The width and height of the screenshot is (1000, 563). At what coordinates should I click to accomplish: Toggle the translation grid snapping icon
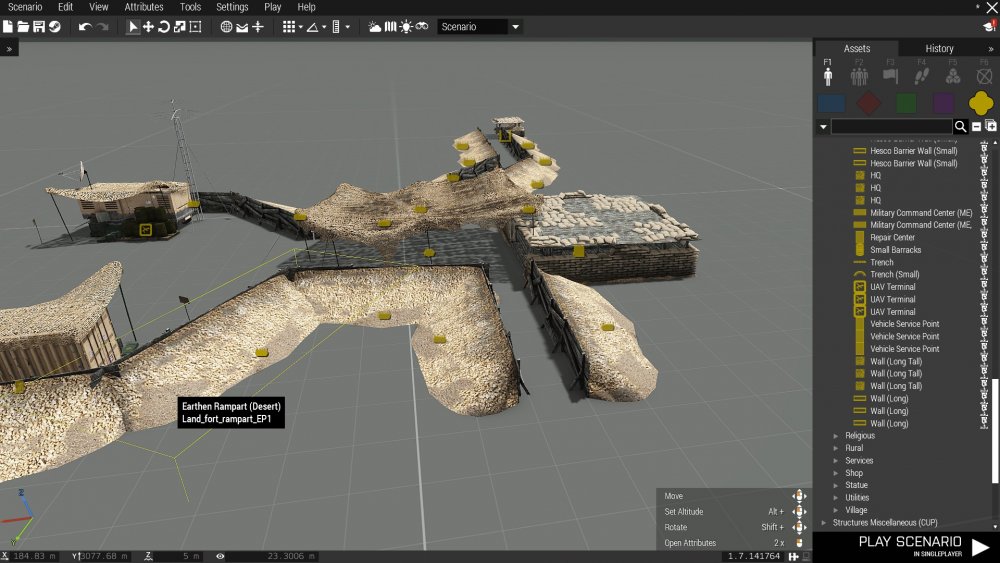(x=289, y=27)
